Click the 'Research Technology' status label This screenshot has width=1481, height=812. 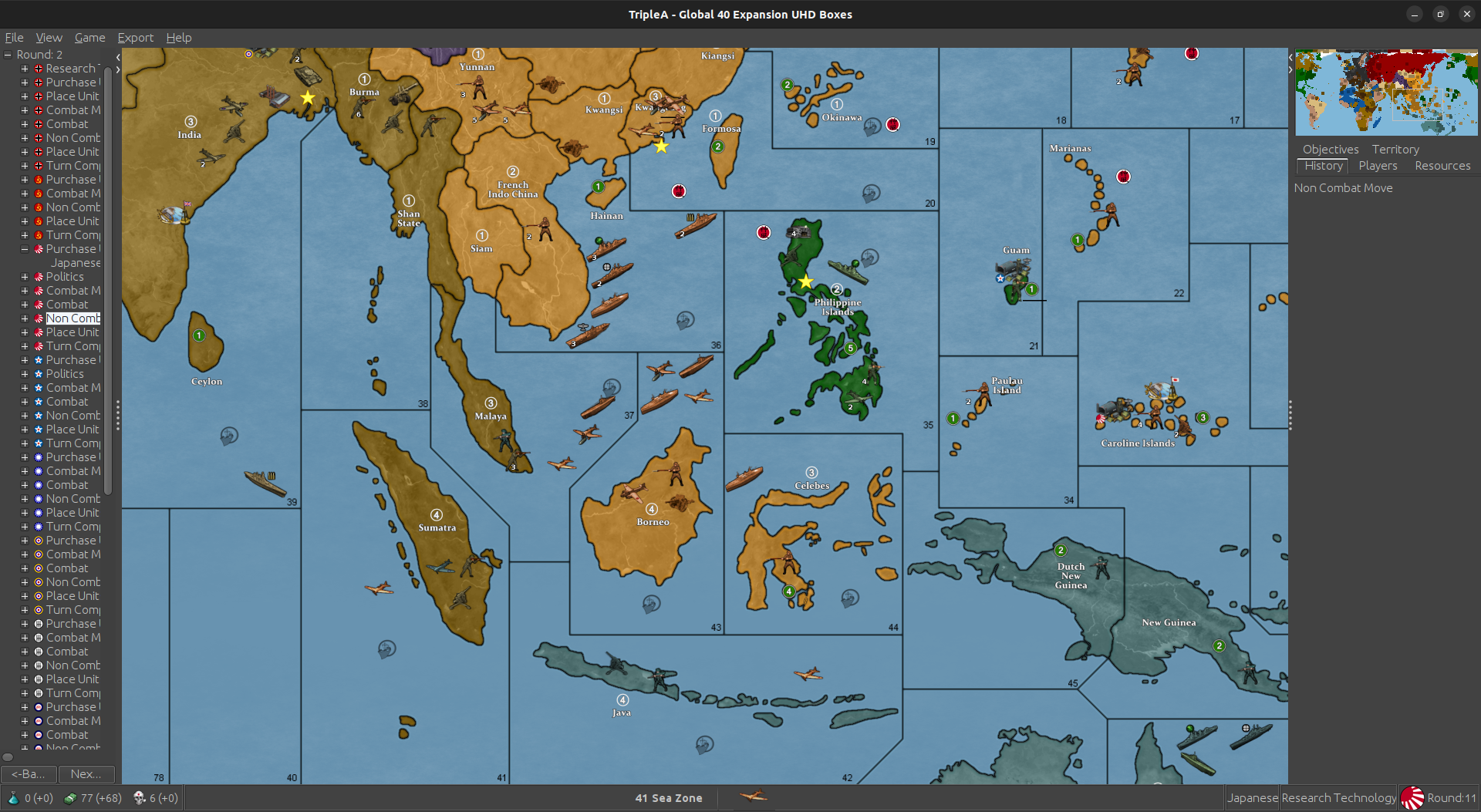[1338, 798]
